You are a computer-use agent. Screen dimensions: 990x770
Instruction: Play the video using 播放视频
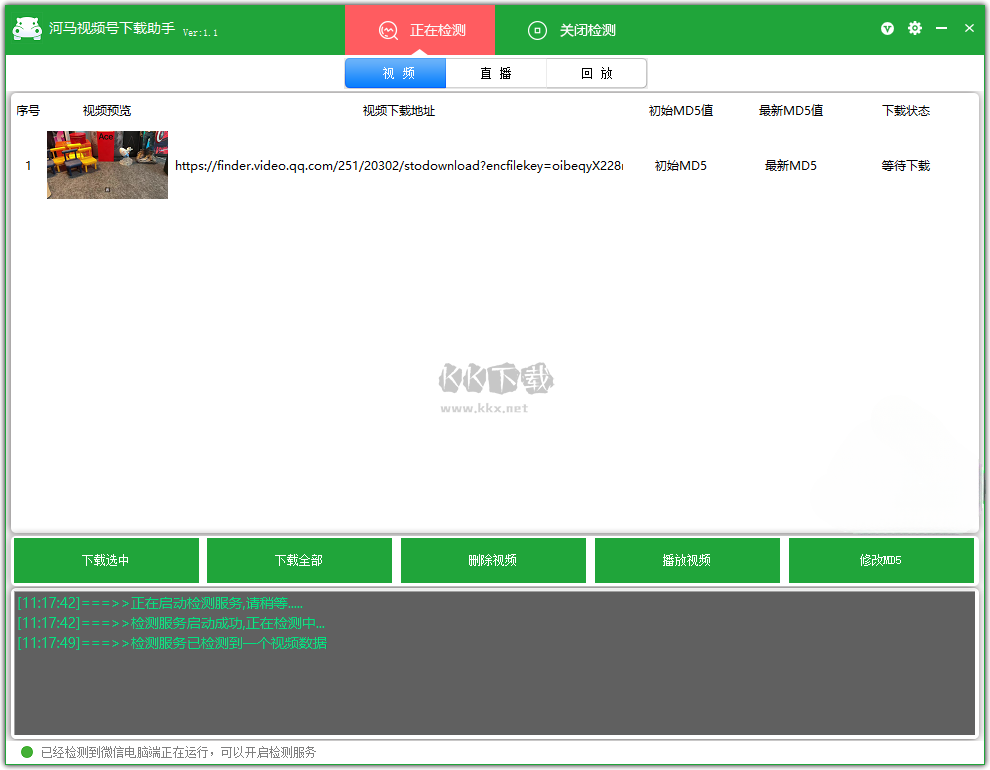(687, 560)
